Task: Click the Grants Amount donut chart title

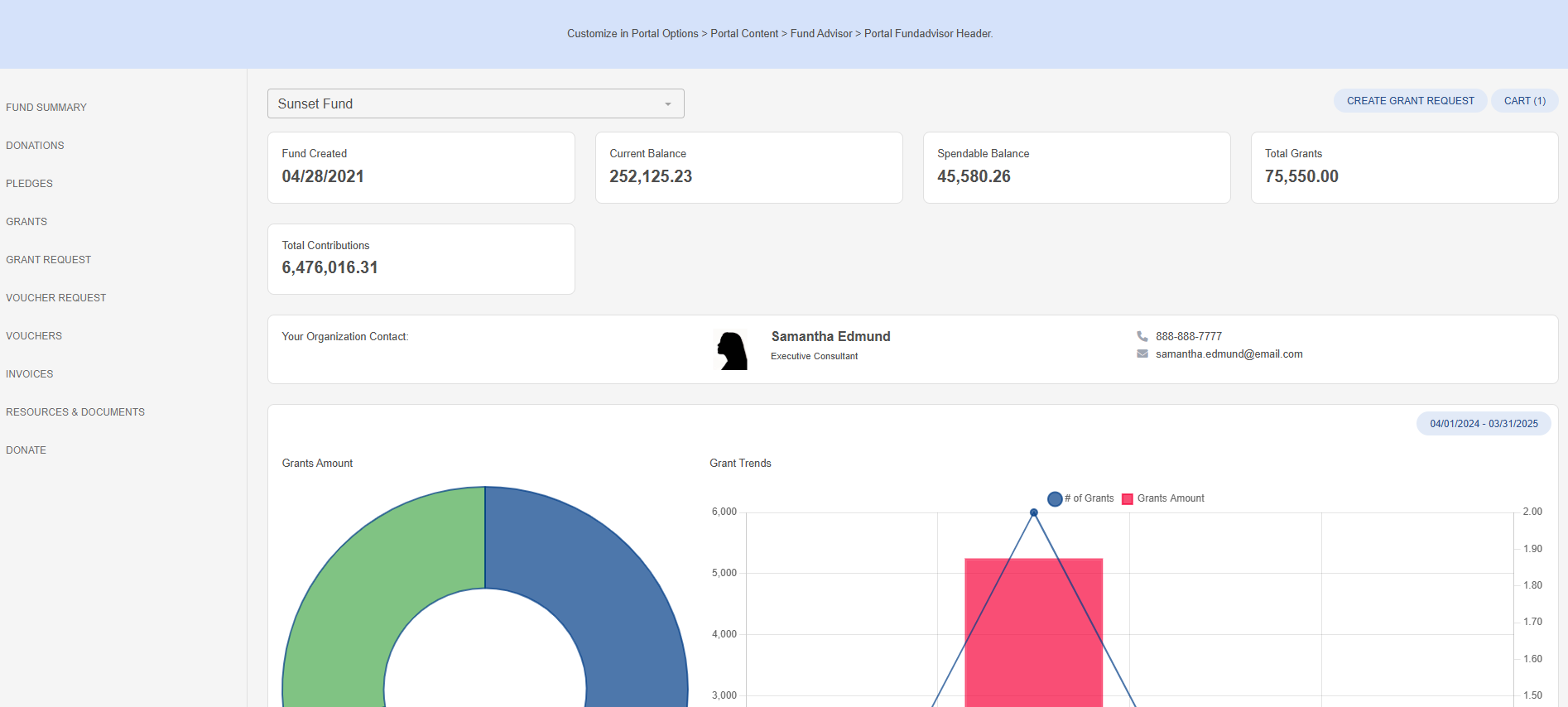Action: click(x=317, y=464)
